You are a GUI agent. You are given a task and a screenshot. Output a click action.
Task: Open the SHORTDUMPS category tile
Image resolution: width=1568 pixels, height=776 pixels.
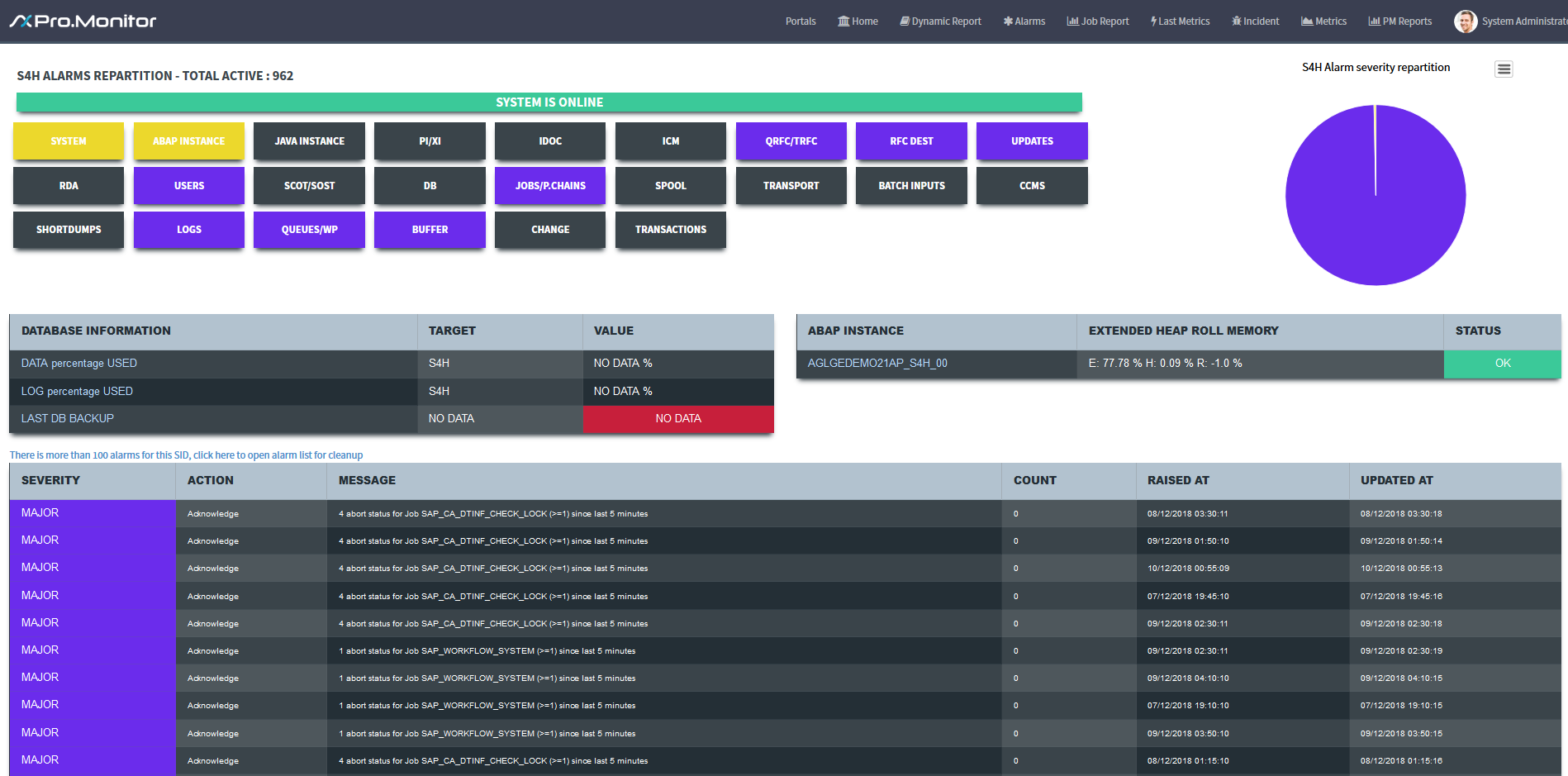[x=69, y=230]
